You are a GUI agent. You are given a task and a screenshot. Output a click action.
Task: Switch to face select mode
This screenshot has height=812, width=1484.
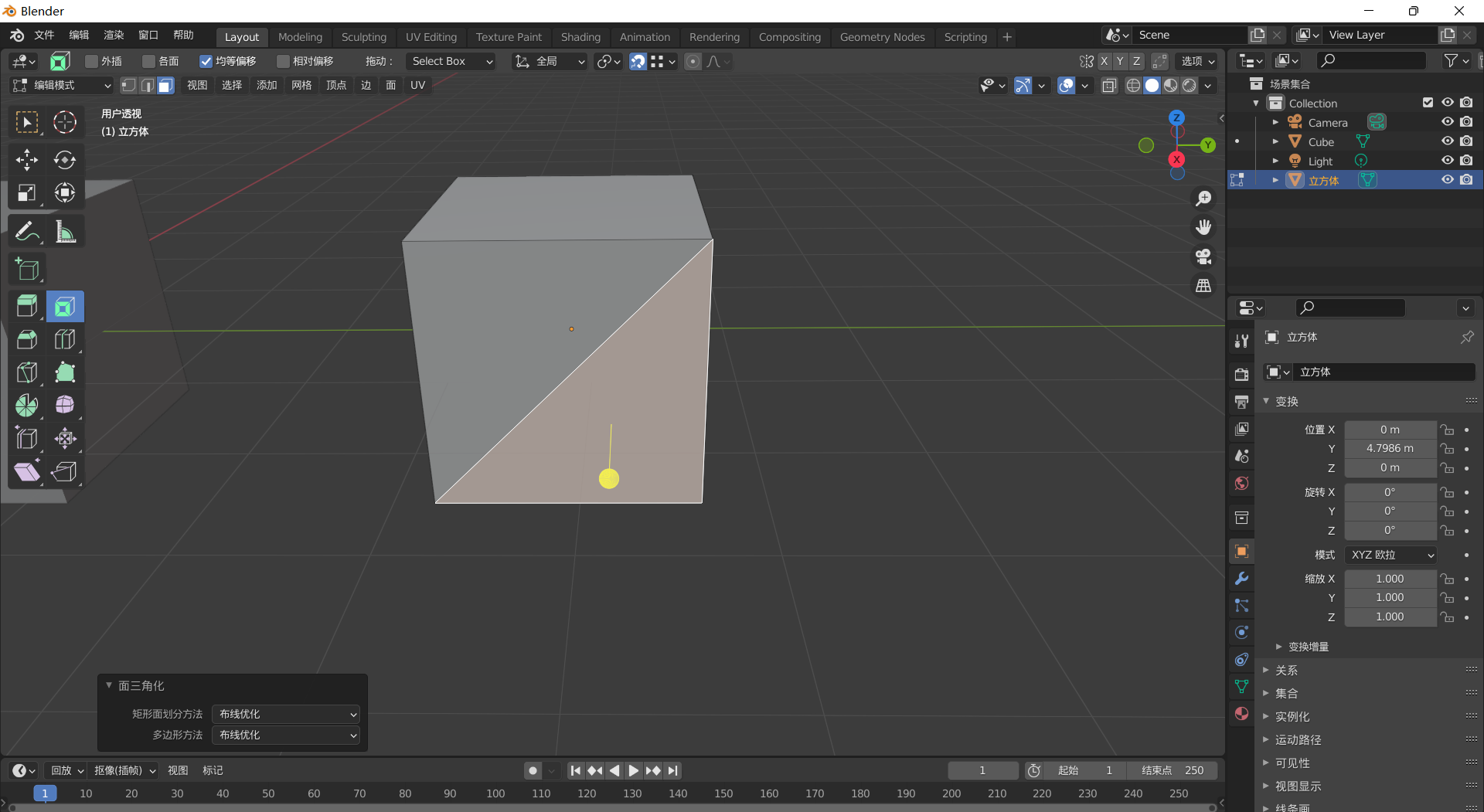[166, 85]
